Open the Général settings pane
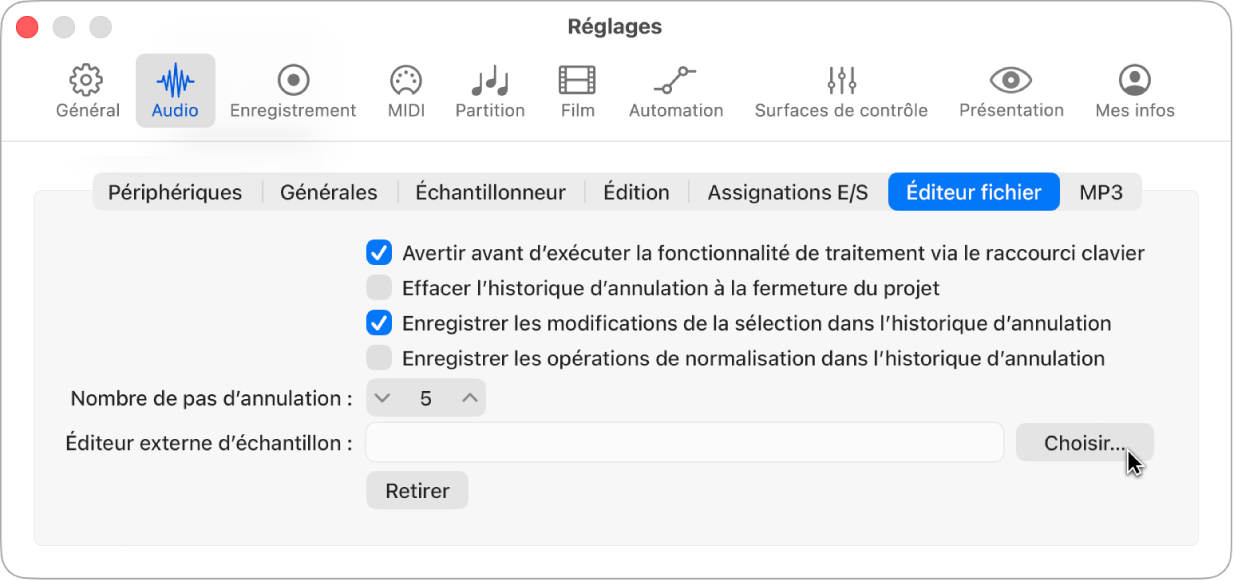The height and width of the screenshot is (580, 1234). (x=87, y=90)
